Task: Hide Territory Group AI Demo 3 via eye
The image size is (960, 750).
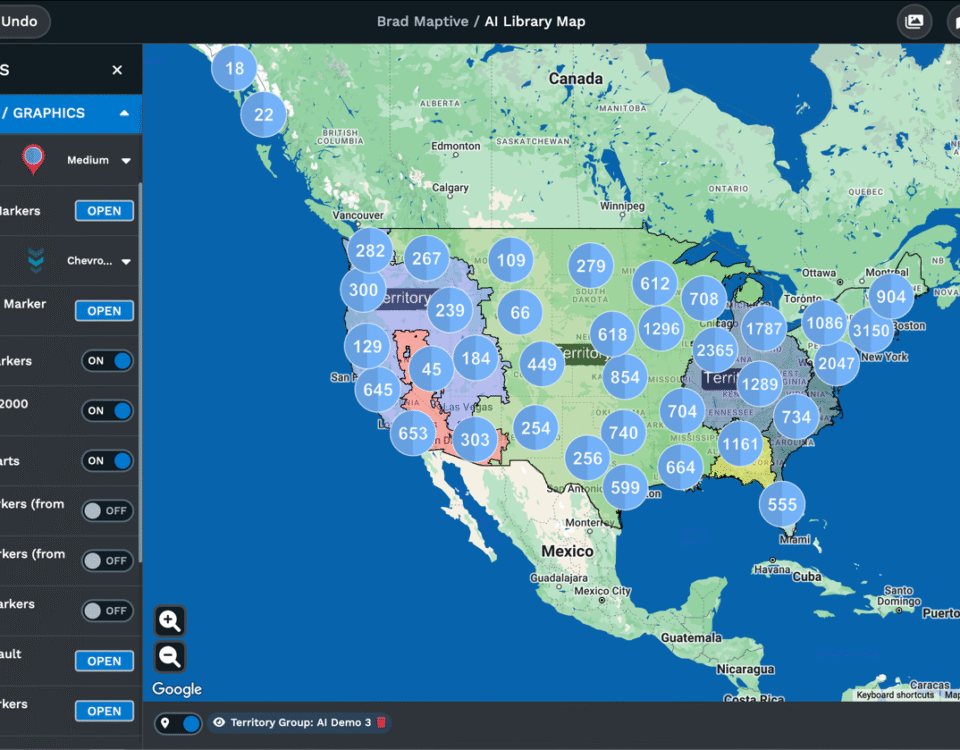Action: 218,722
